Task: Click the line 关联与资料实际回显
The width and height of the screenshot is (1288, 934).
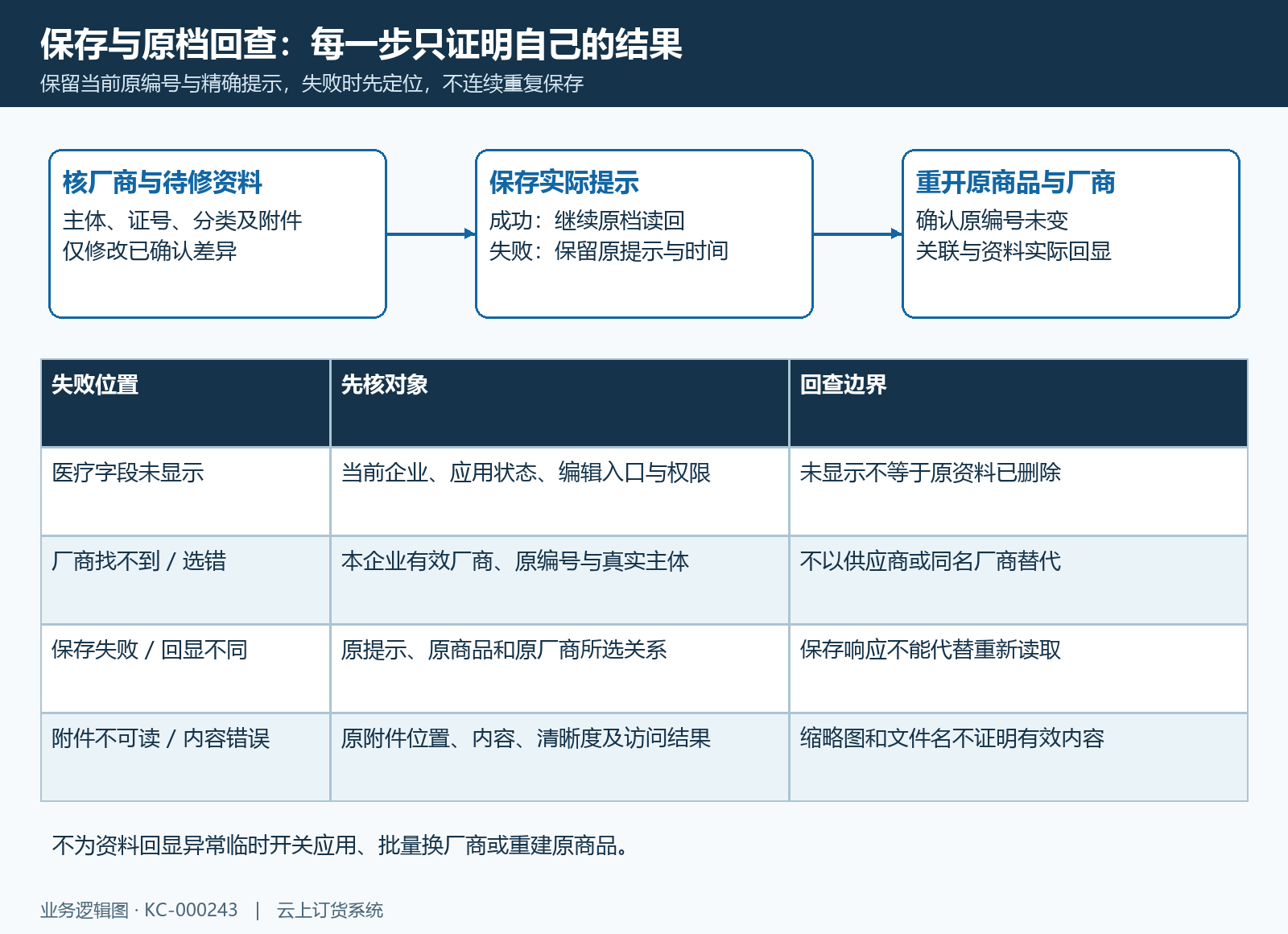Action: 1013,251
